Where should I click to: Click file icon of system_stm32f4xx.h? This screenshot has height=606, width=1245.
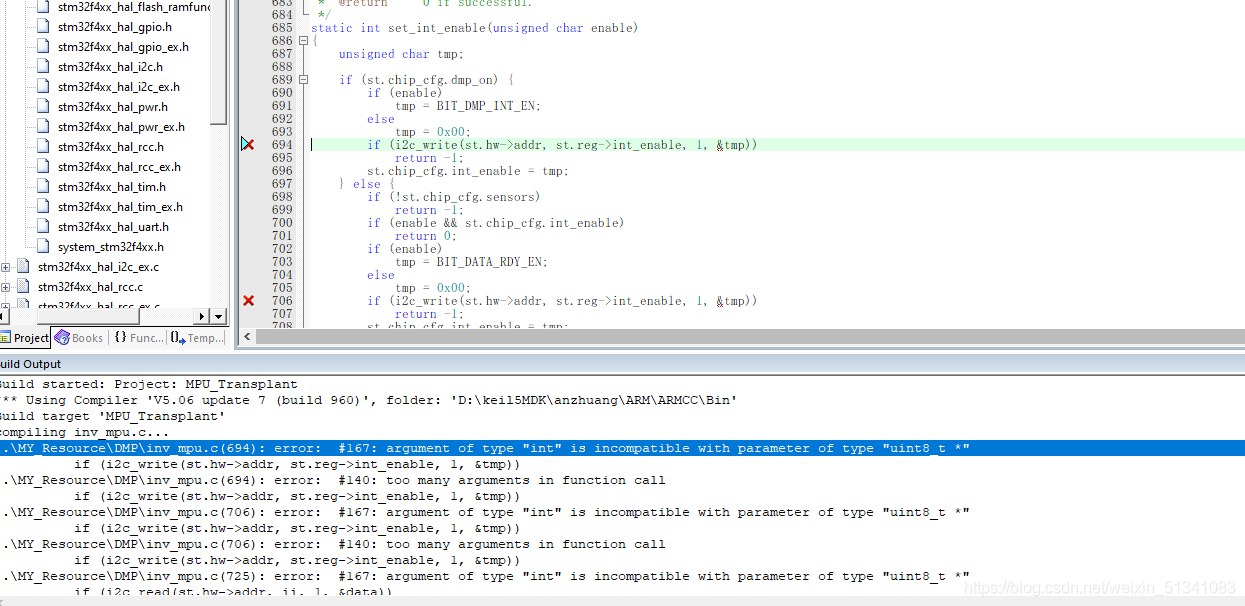[43, 247]
